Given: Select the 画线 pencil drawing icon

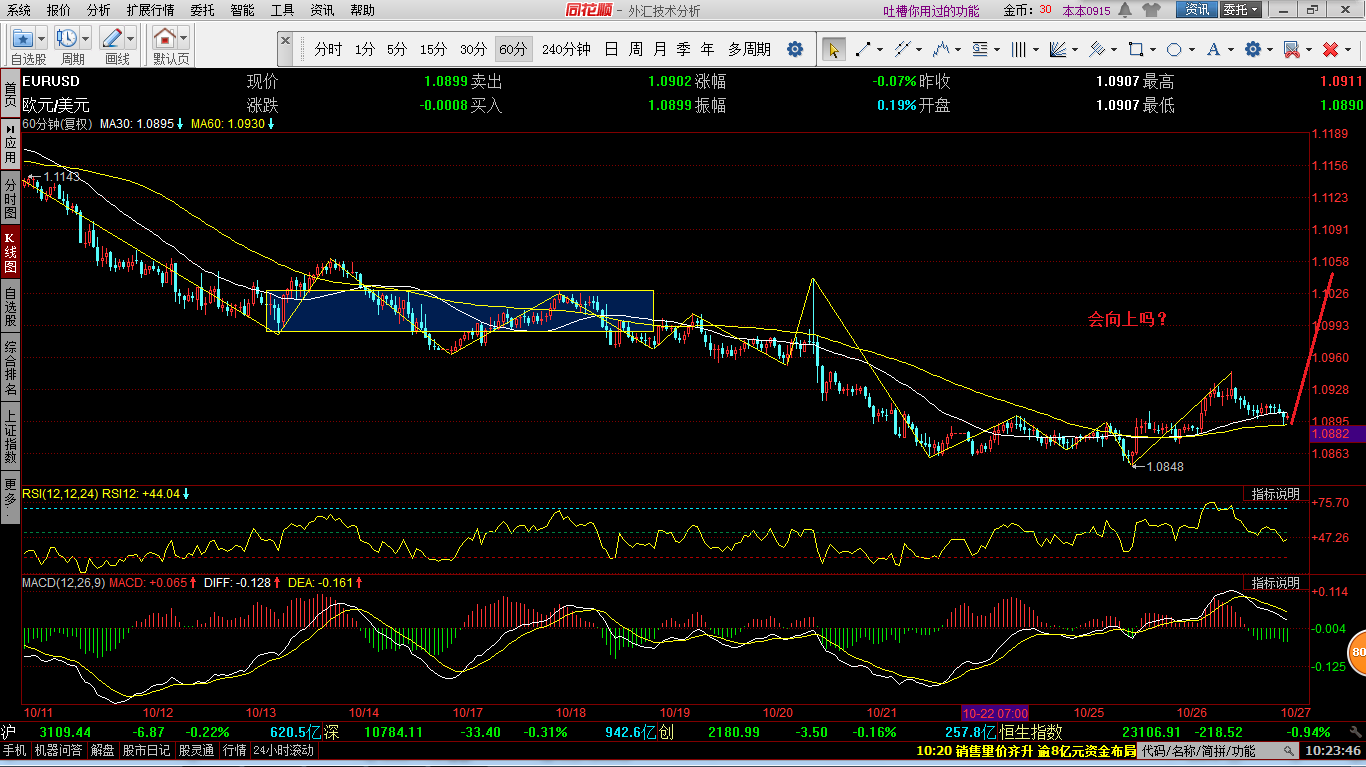Looking at the screenshot, I should (x=112, y=39).
